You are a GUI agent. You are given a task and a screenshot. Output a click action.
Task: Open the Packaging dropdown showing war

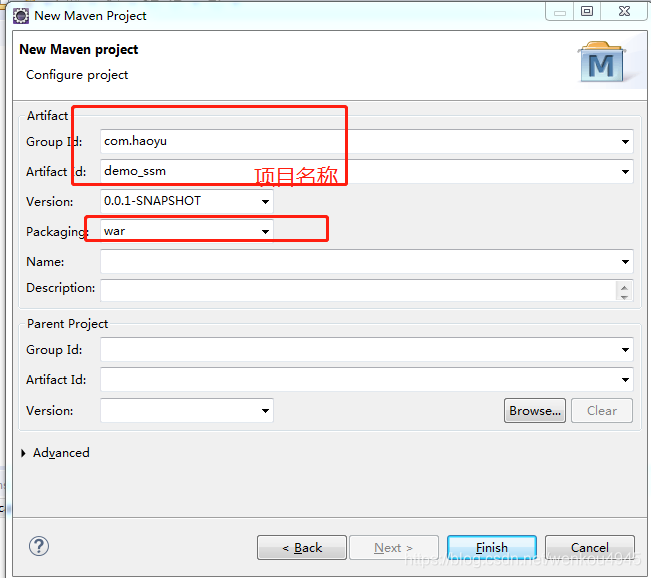tap(265, 232)
